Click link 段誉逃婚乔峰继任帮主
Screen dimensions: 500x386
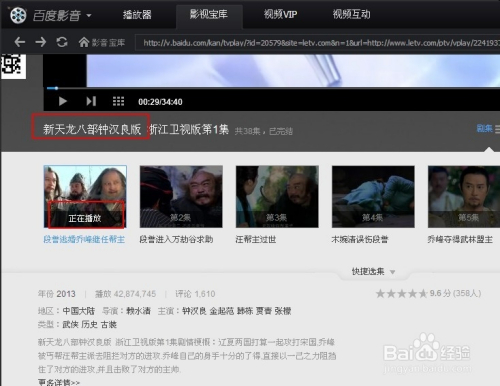click(x=84, y=239)
